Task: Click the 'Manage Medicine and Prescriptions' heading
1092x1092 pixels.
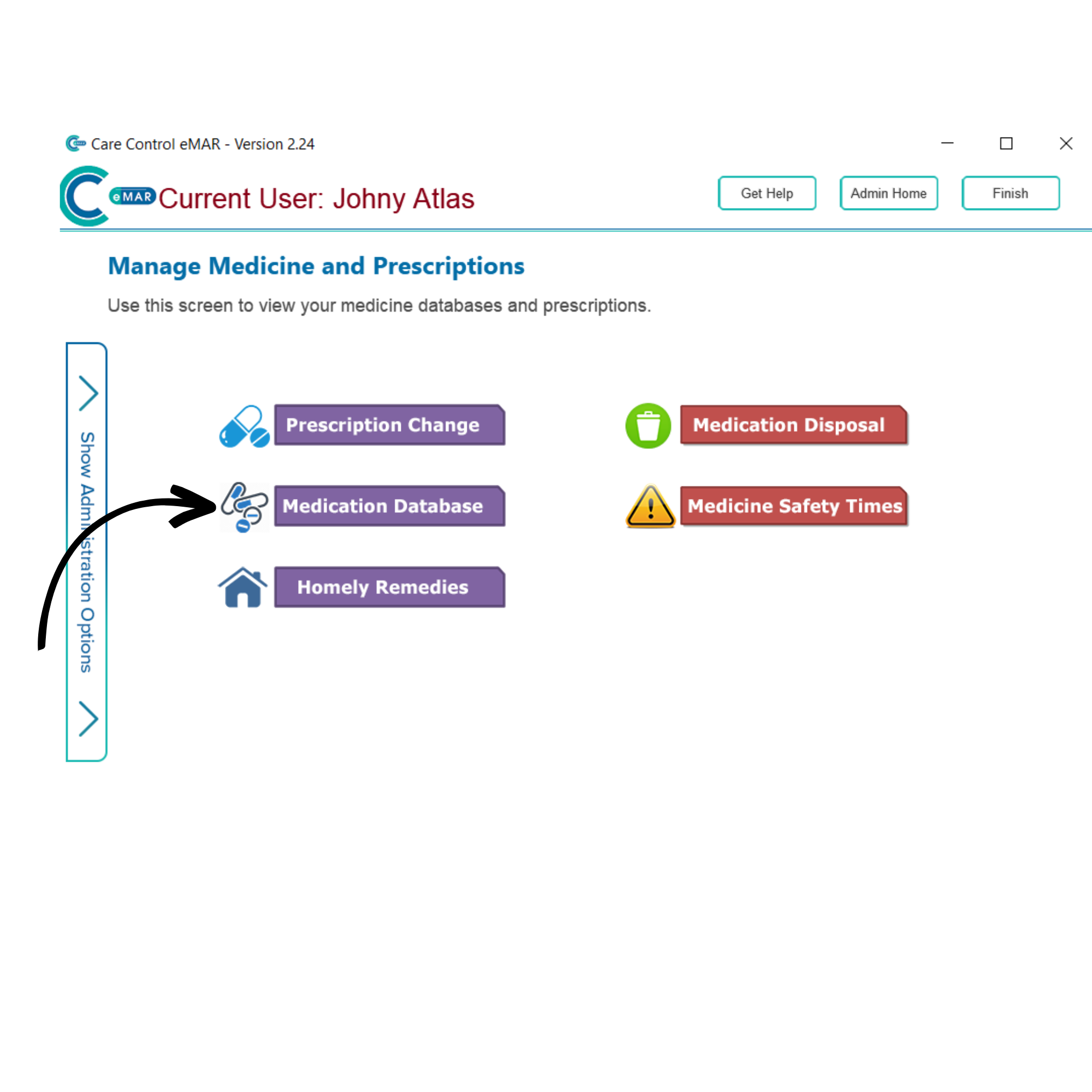Action: tap(316, 266)
